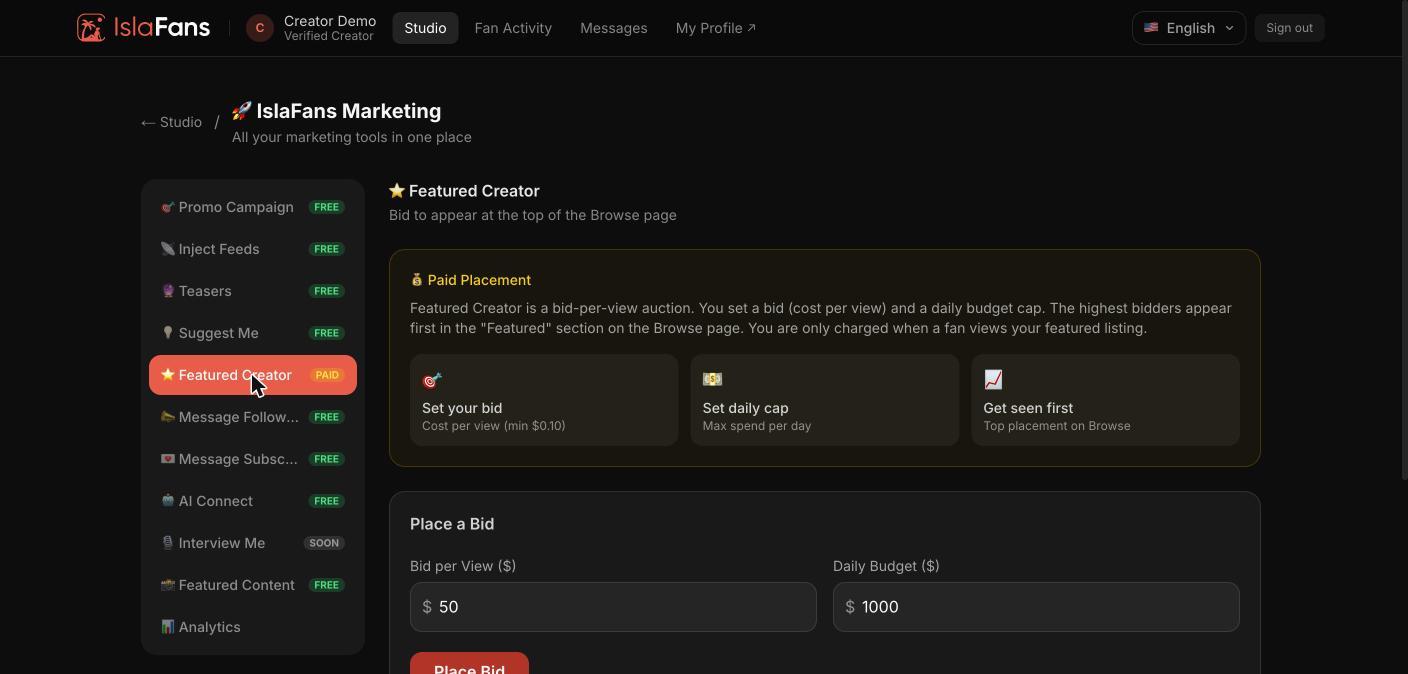Select Featured Content in the sidebar
This screenshot has height=674, width=1408.
(x=253, y=585)
